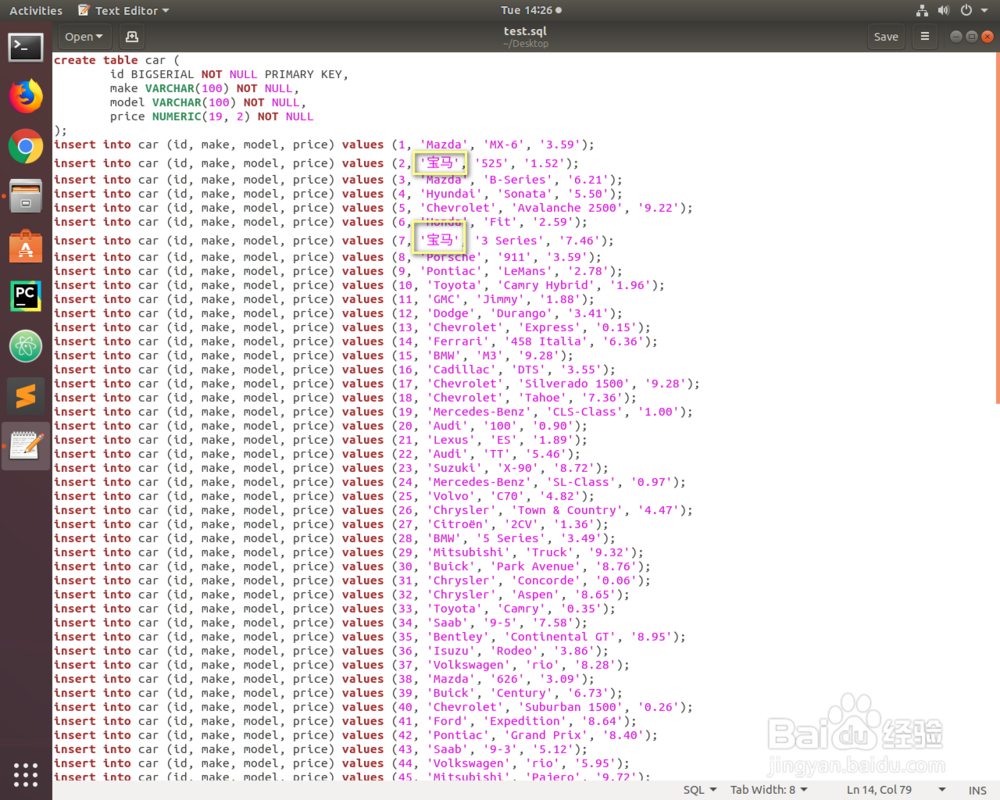Image resolution: width=1000 pixels, height=800 pixels.
Task: Expand the SQL language selector
Action: (x=700, y=790)
